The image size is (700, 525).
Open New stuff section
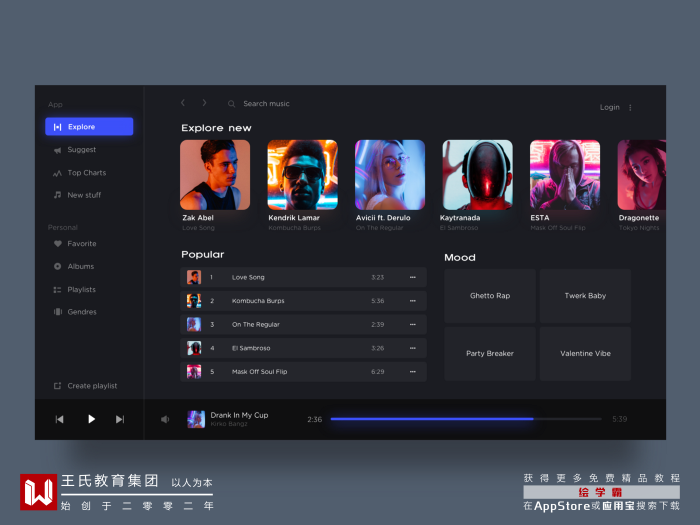tap(84, 195)
